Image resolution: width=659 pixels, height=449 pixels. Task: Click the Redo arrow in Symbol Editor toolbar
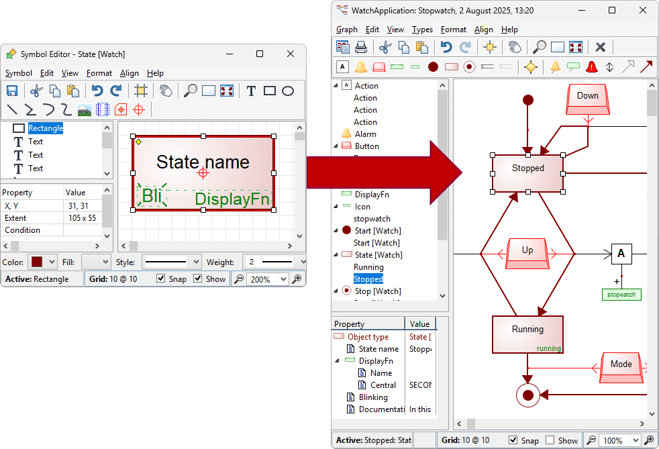coord(116,91)
